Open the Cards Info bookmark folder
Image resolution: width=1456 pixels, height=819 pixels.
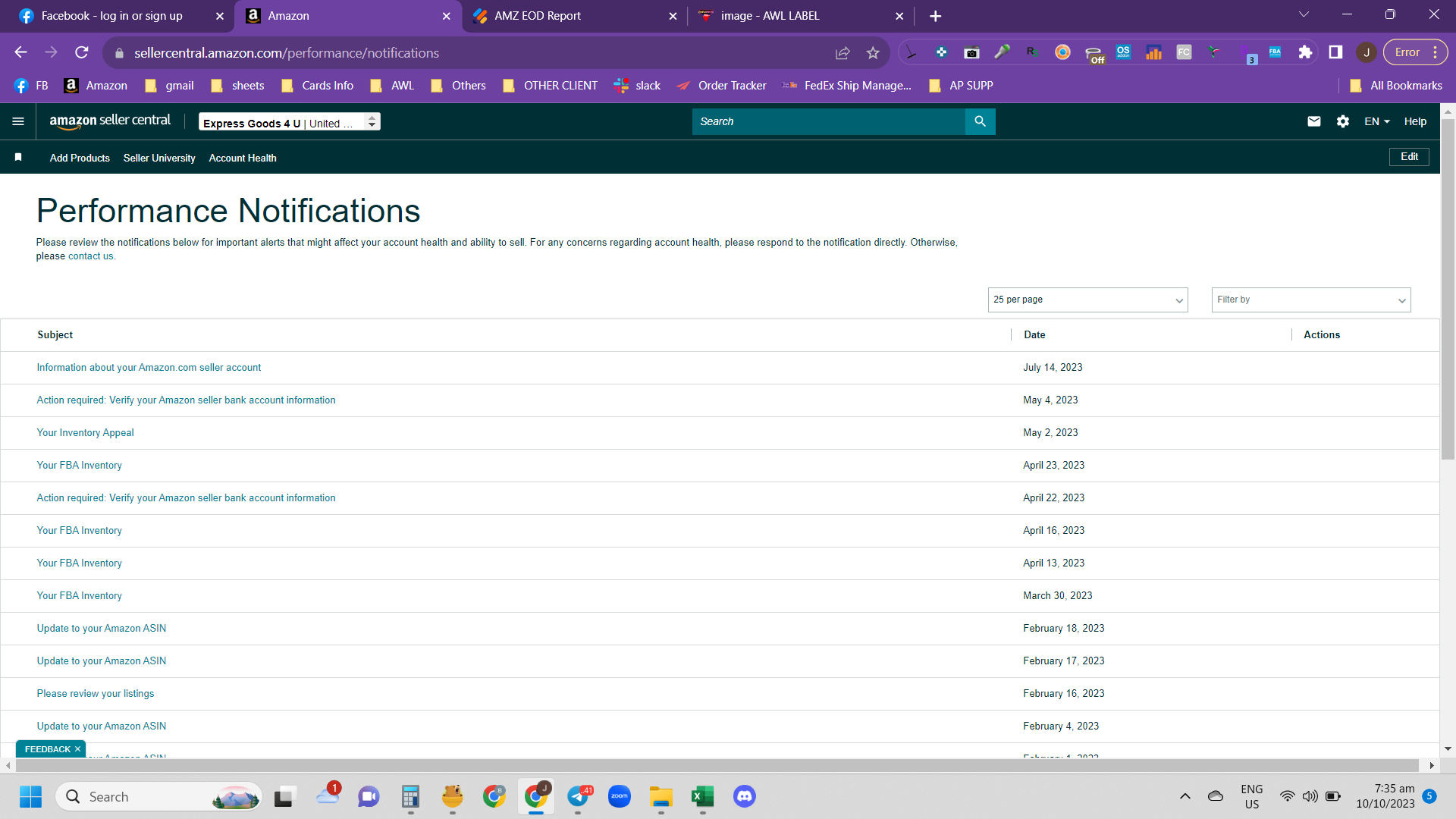tap(317, 86)
